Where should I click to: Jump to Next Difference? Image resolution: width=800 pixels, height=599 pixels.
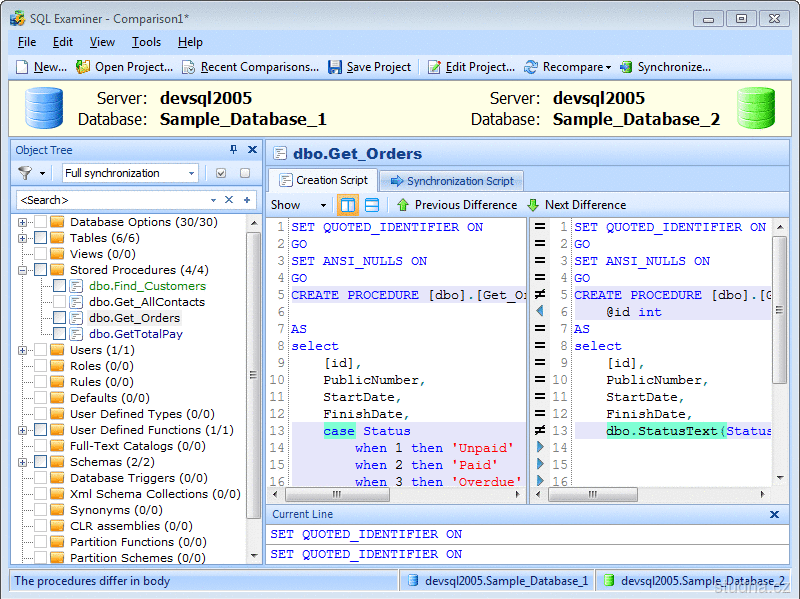point(576,205)
